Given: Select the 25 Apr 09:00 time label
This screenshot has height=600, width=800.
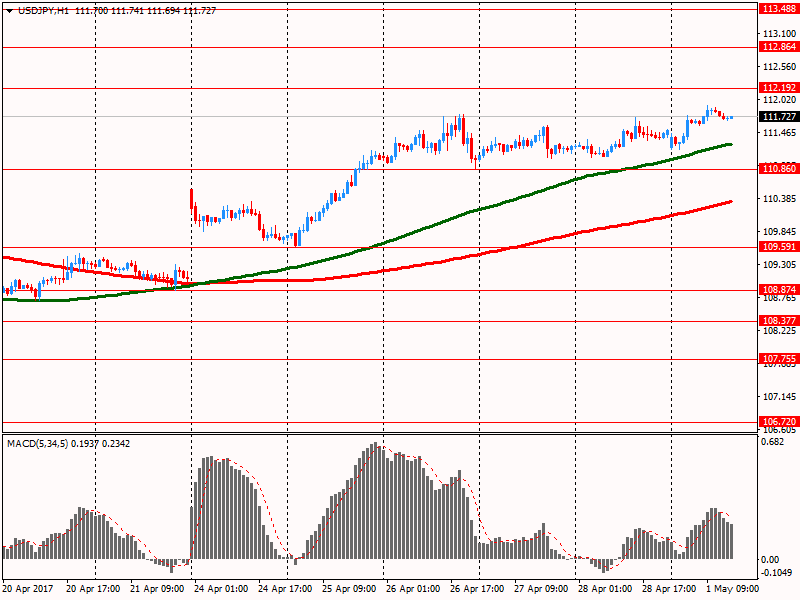Looking at the screenshot, I should 349,589.
